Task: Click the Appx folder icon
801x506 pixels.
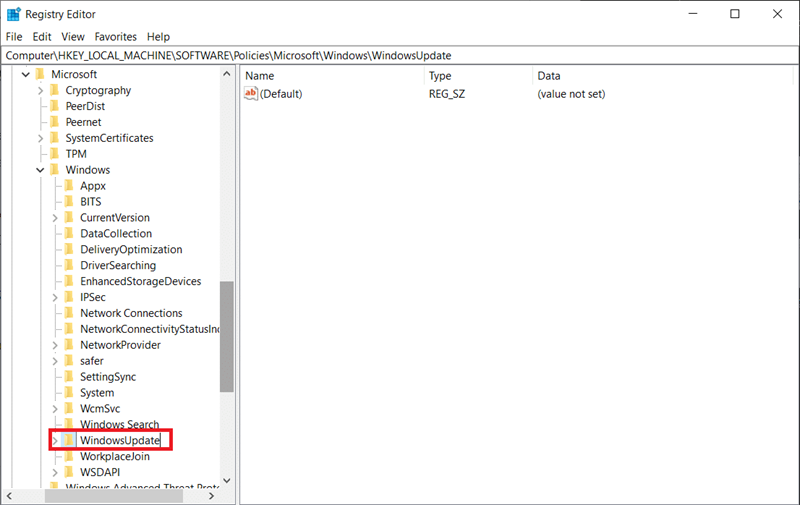Action: point(69,186)
